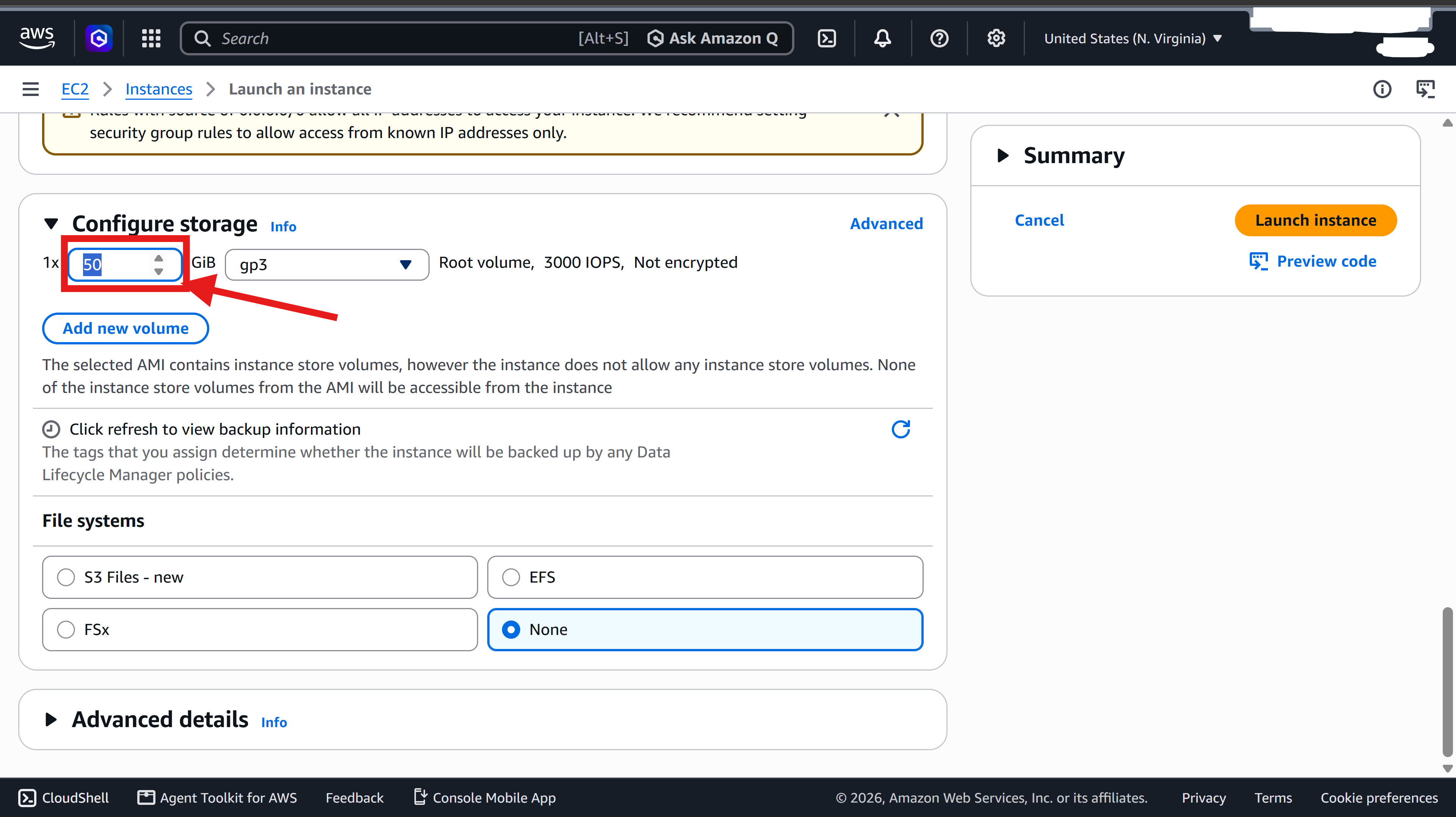
Task: Open region selector United States (N. Virginia)
Action: coord(1133,38)
